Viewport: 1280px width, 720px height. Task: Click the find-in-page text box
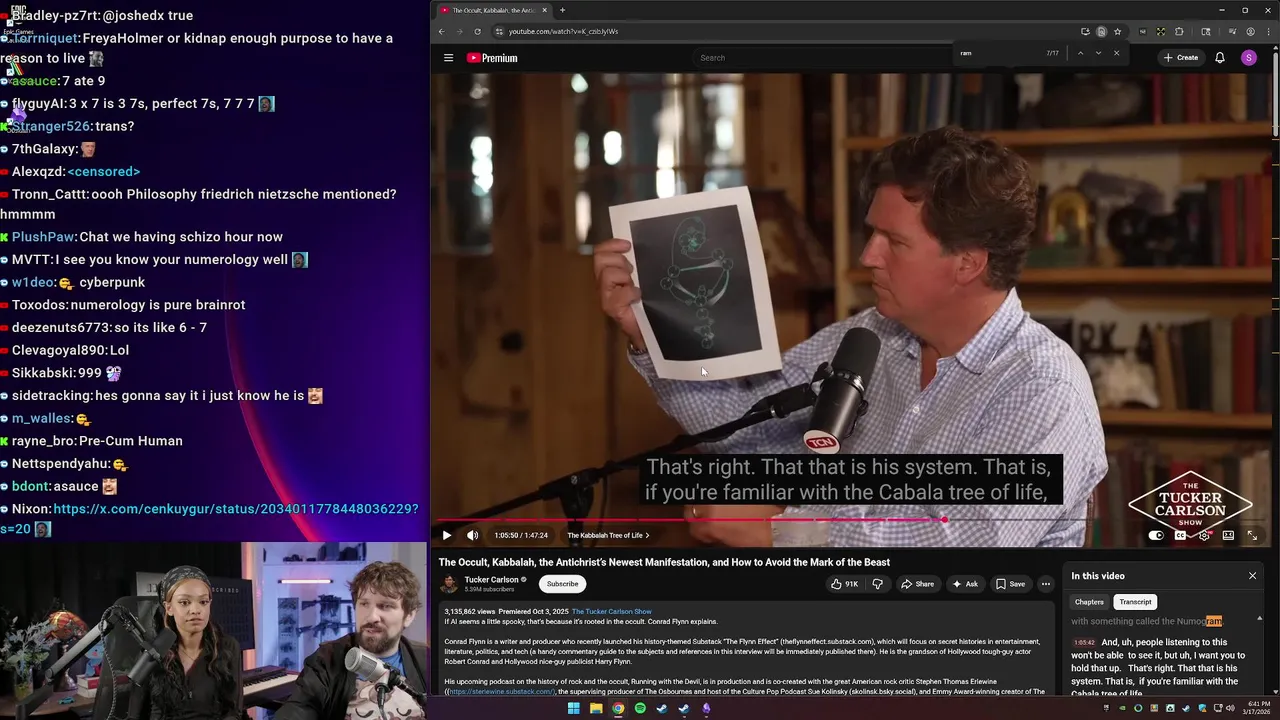(x=1000, y=53)
